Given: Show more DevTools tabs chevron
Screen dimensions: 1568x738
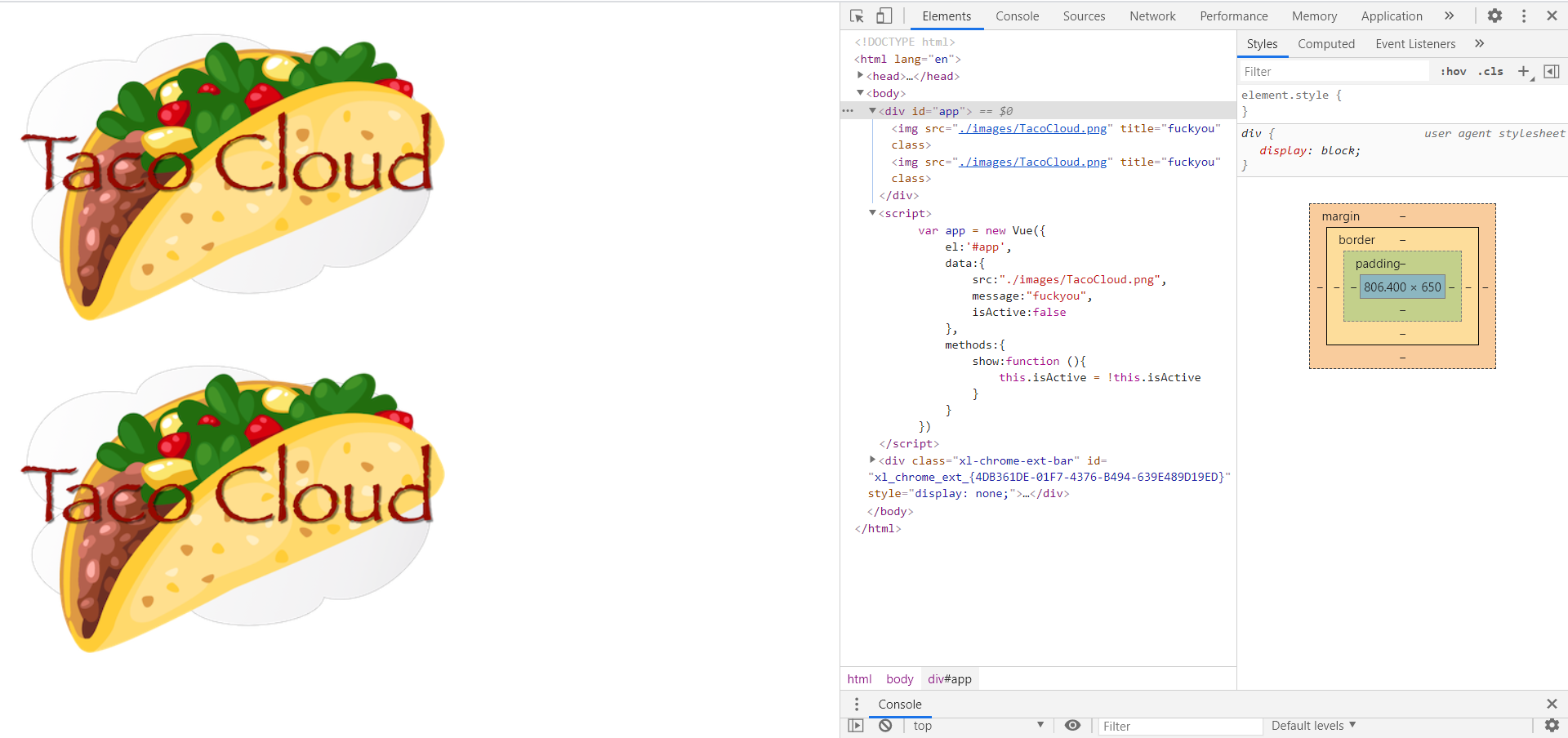Looking at the screenshot, I should coord(1450,16).
